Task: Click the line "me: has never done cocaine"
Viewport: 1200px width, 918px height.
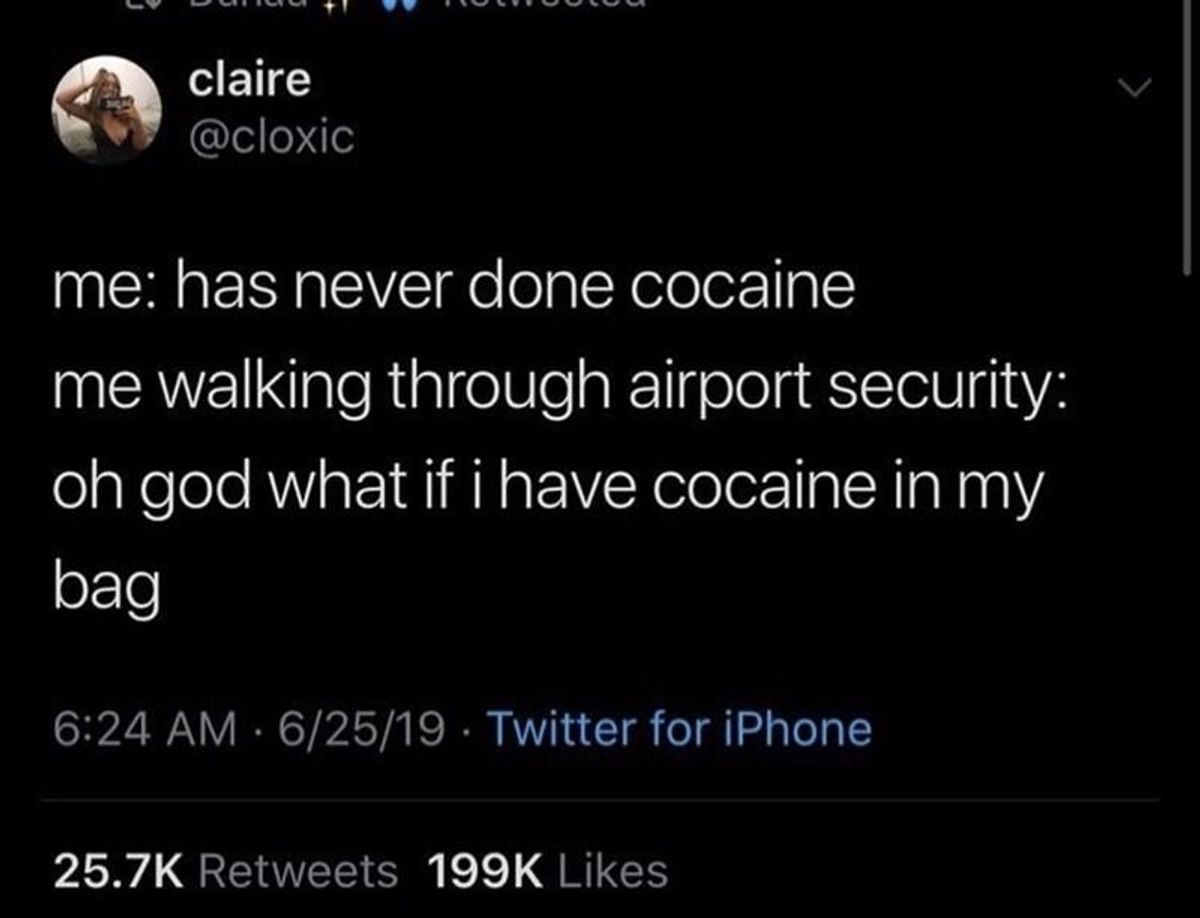Action: pos(454,288)
